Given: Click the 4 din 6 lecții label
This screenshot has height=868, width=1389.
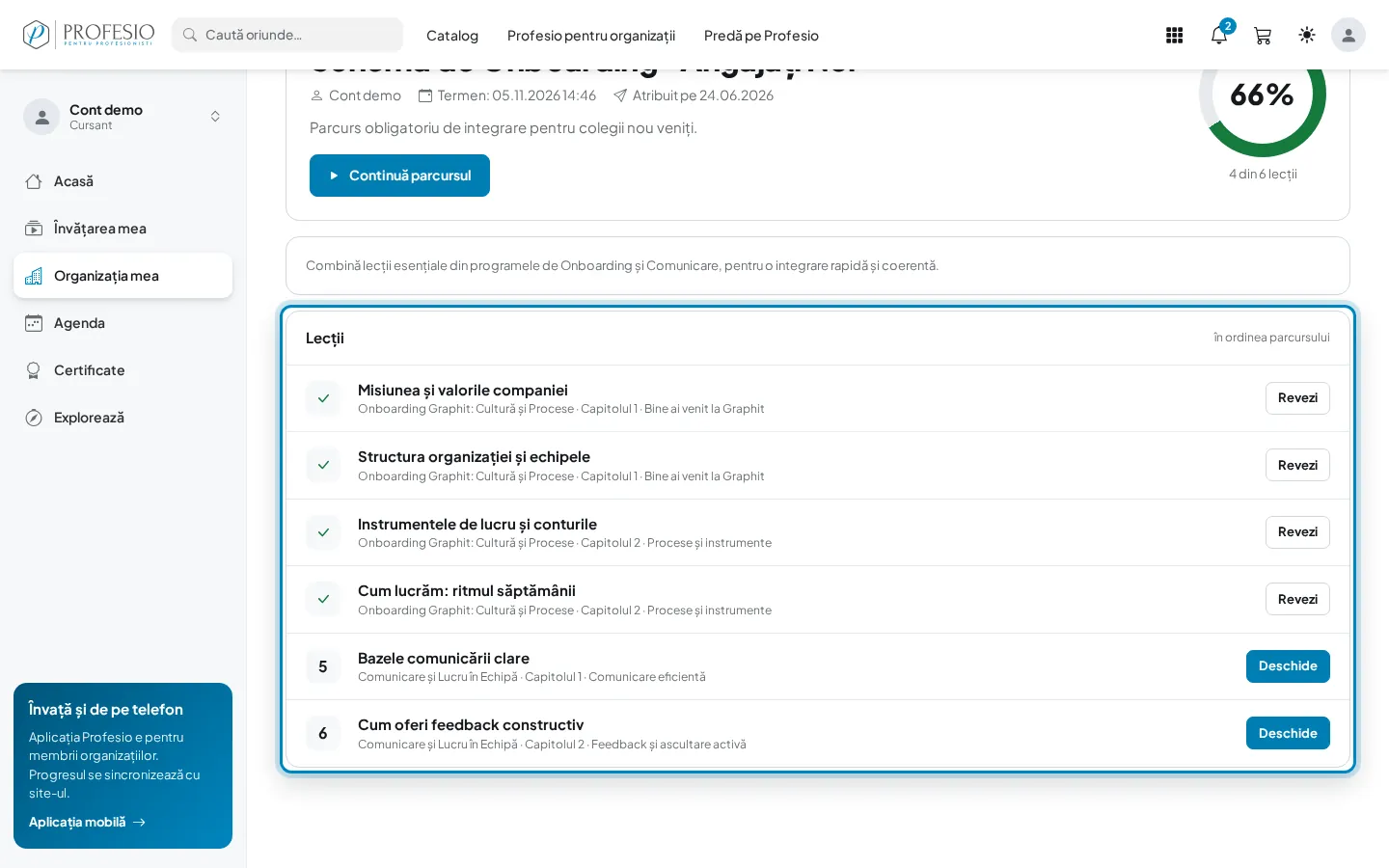Looking at the screenshot, I should point(1263,175).
